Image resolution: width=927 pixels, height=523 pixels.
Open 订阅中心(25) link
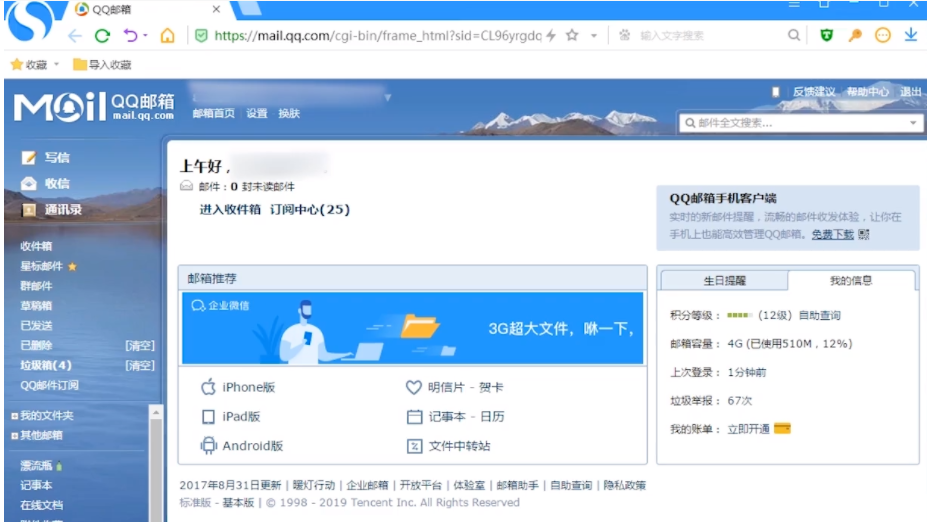pos(310,210)
